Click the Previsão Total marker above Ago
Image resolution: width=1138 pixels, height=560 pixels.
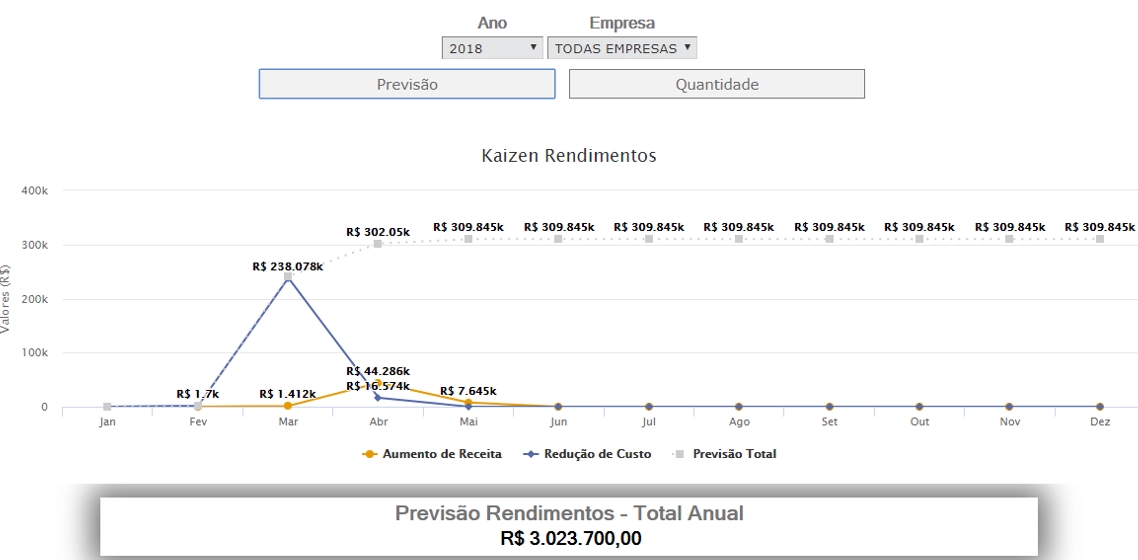[739, 239]
